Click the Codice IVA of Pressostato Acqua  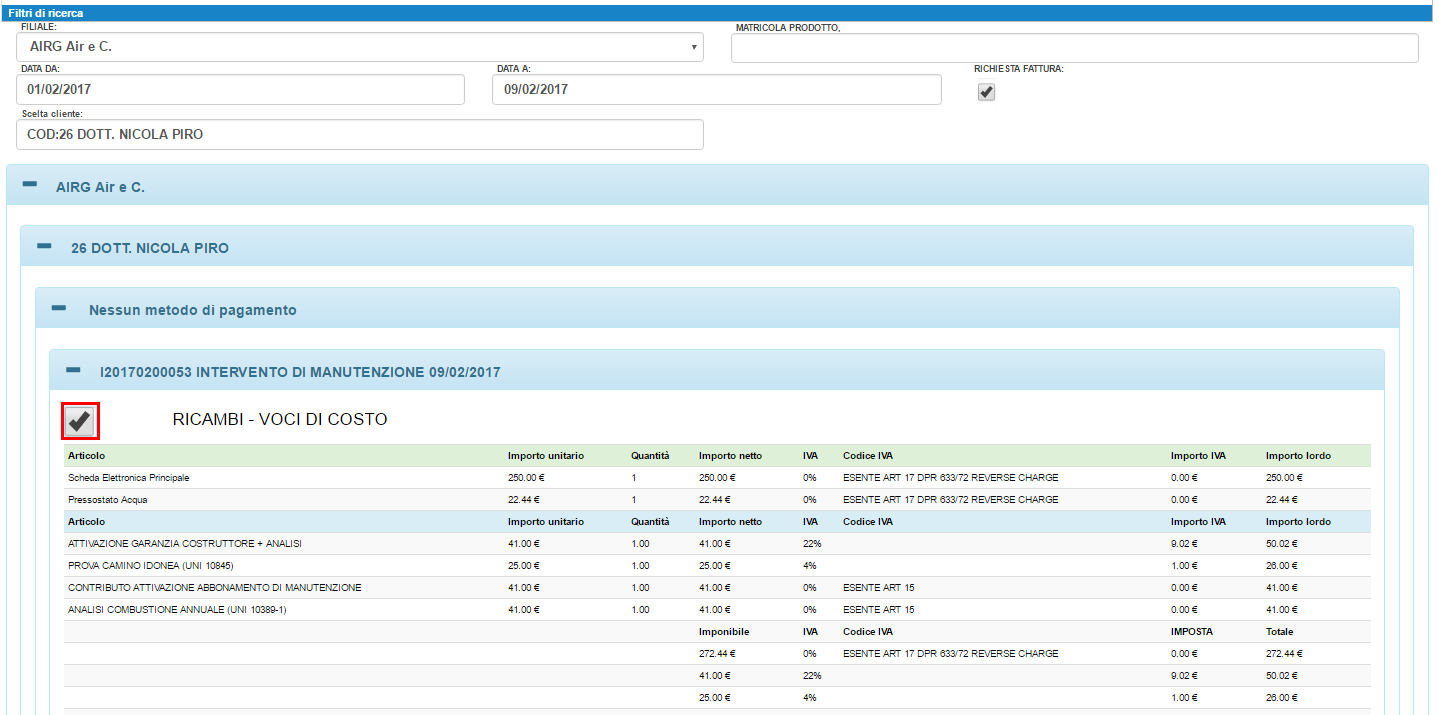coord(950,500)
